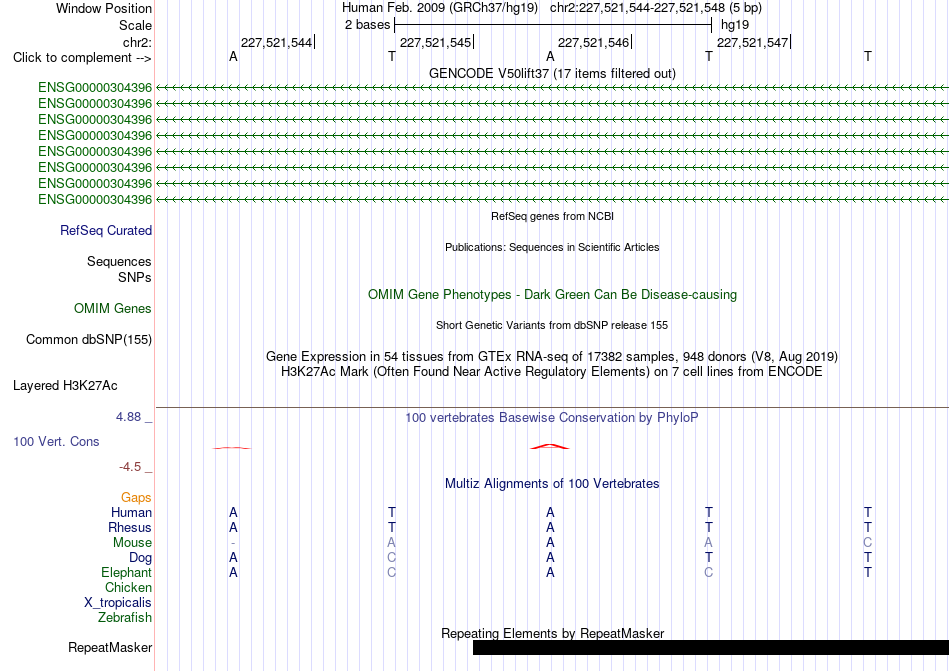Click the taller red PhyloP conservation bump
Screen dimensions: 950x671
(x=550, y=446)
